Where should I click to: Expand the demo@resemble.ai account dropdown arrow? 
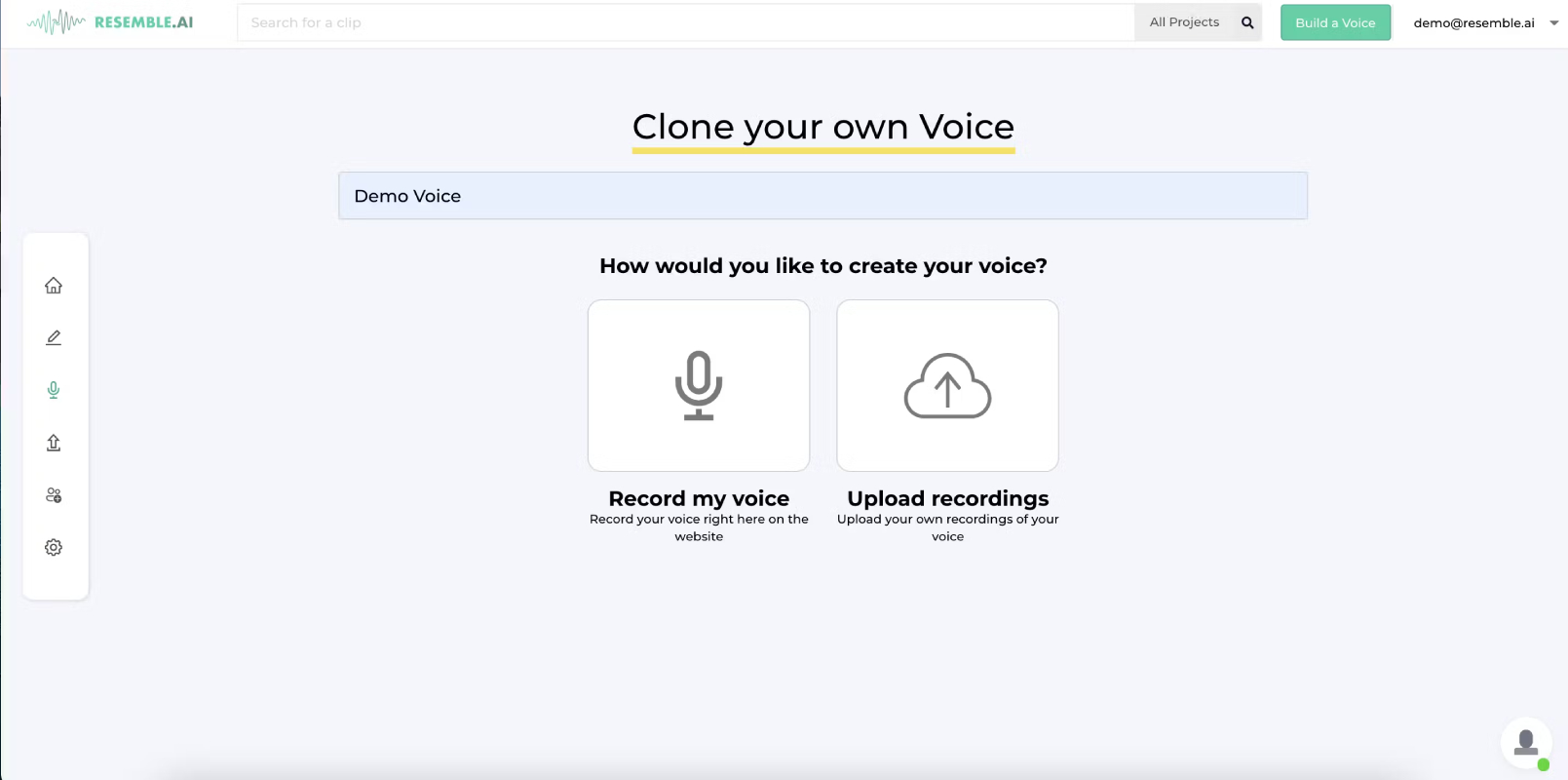pos(1554,22)
